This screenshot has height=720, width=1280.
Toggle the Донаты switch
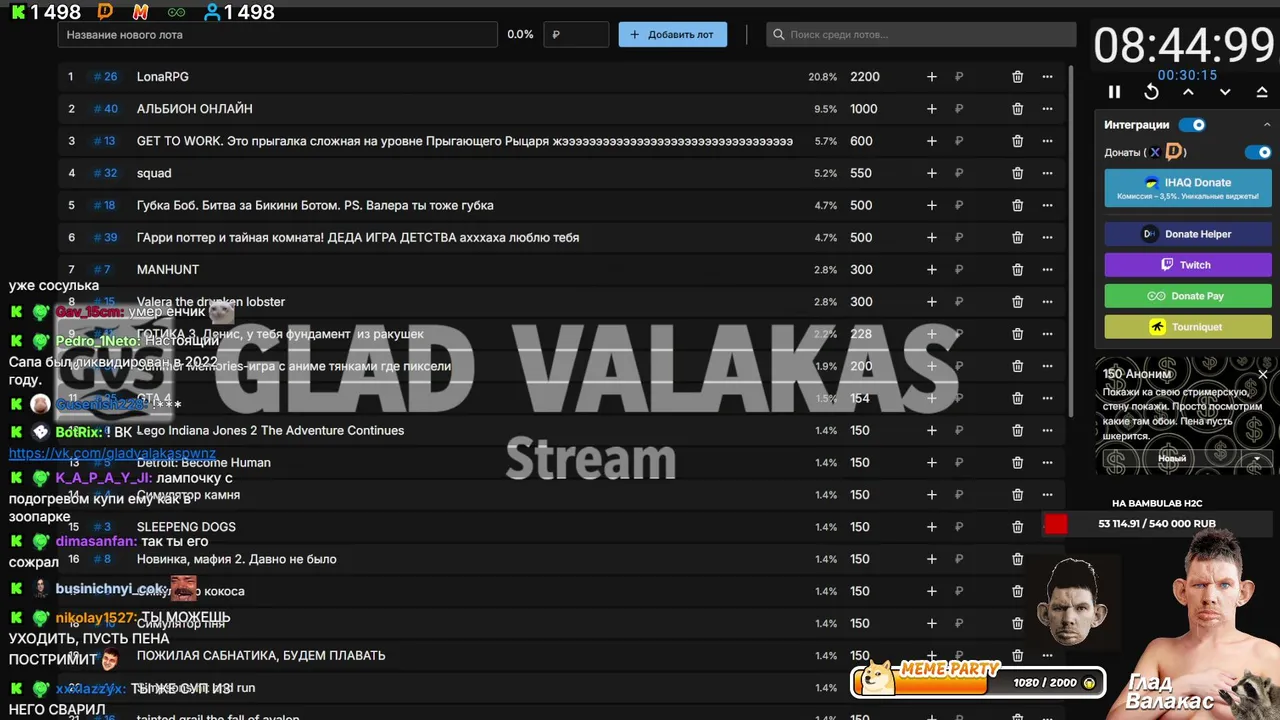[x=1258, y=152]
